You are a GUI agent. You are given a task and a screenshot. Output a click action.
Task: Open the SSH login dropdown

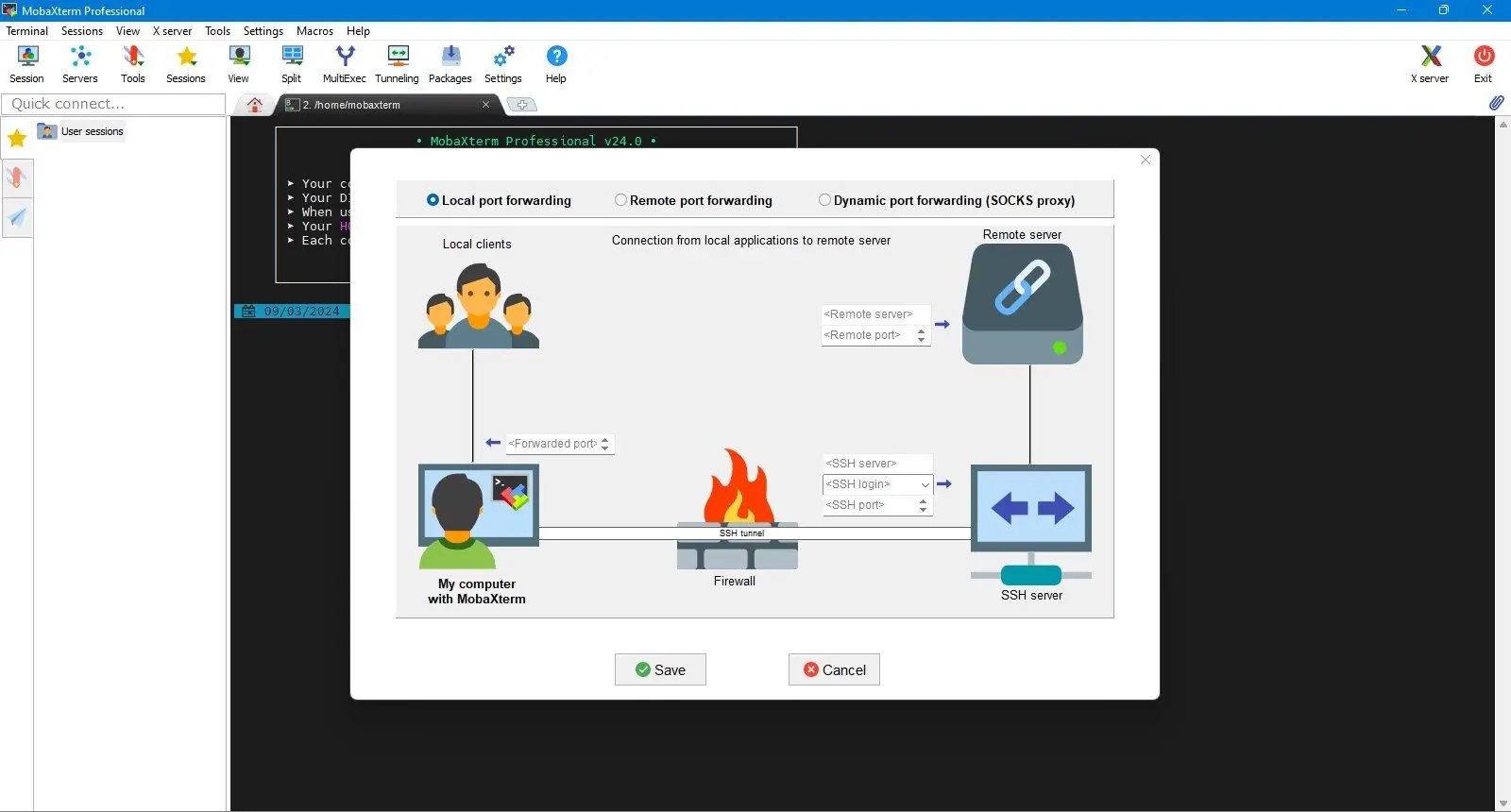[925, 484]
